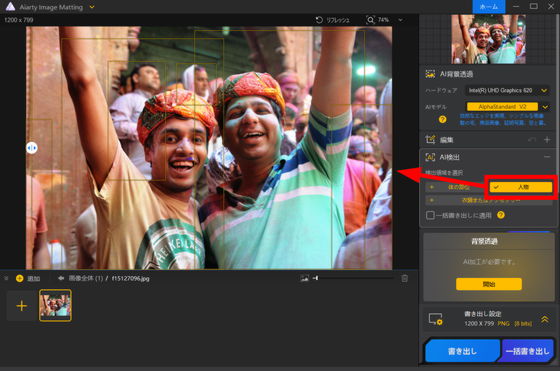Viewport: 560px width, 371px height.
Task: Click the trash delete icon
Action: pos(404,278)
